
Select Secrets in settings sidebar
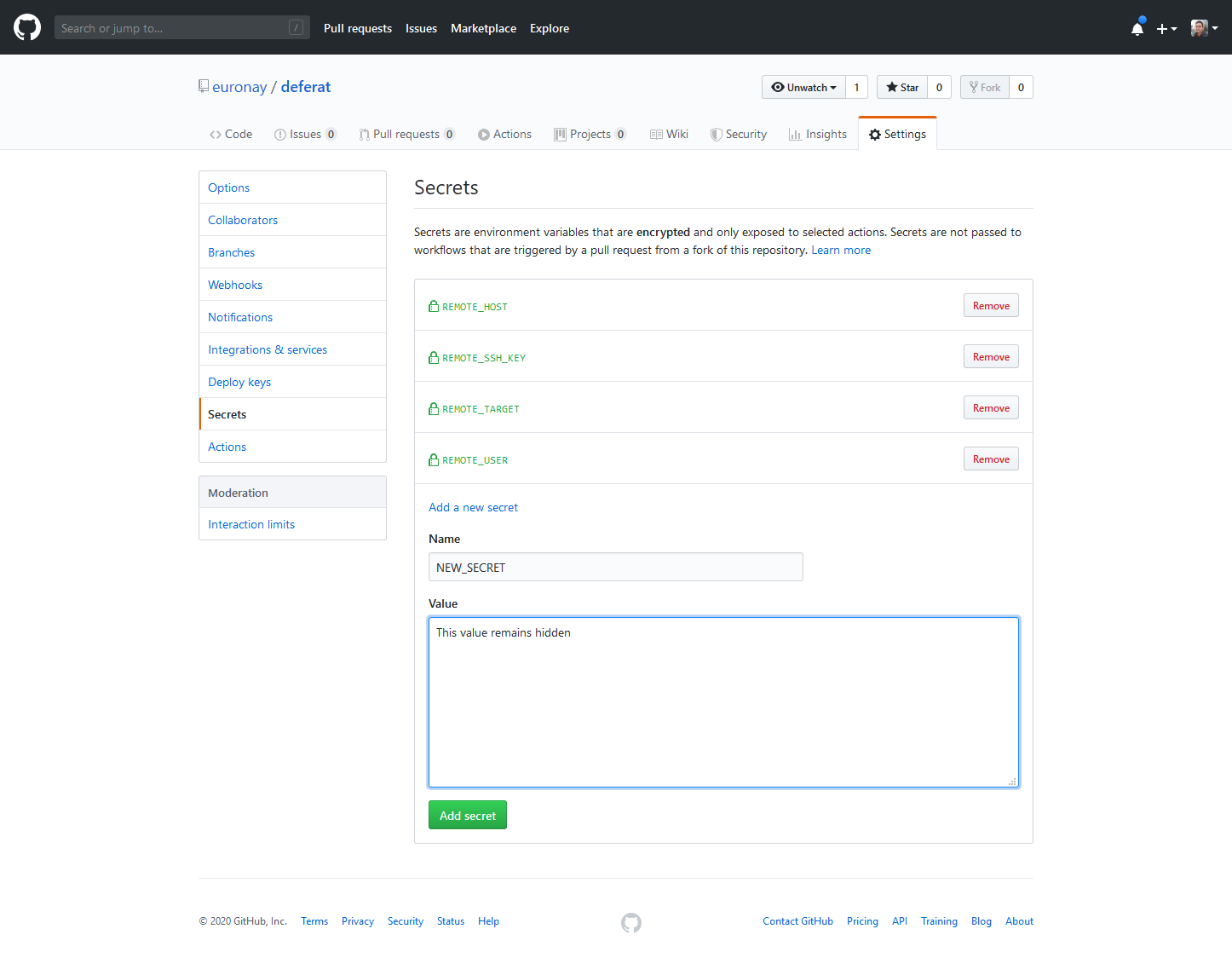click(x=292, y=414)
